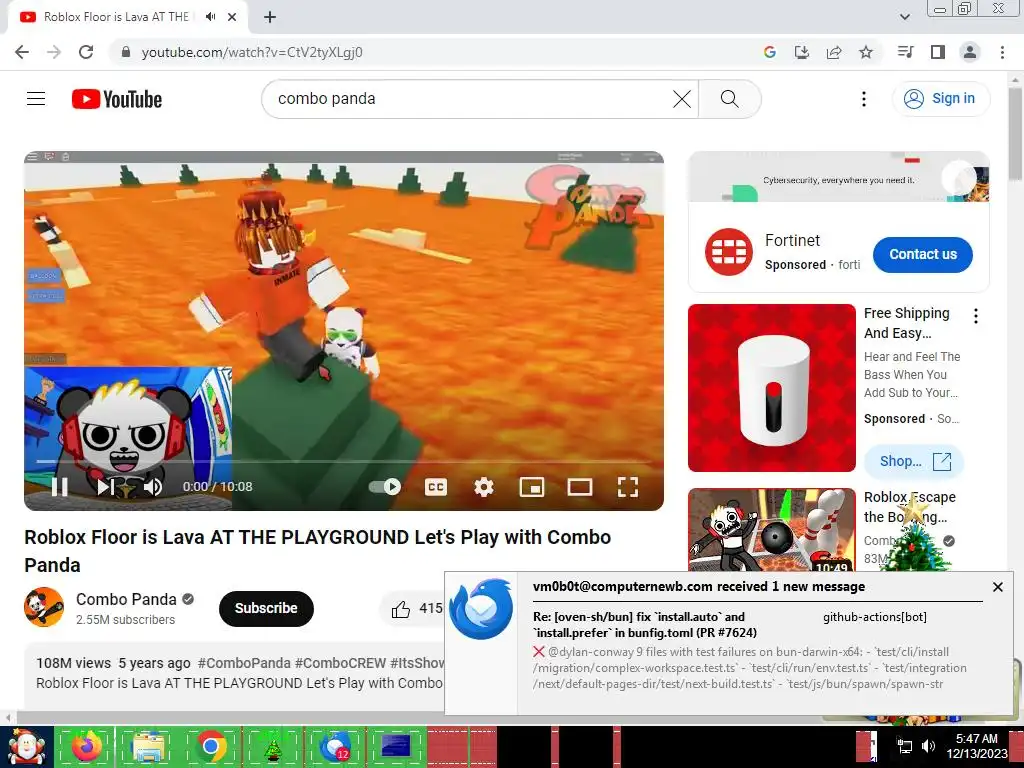The height and width of the screenshot is (768, 1024).
Task: Open File Explorer from taskbar
Action: 148,746
